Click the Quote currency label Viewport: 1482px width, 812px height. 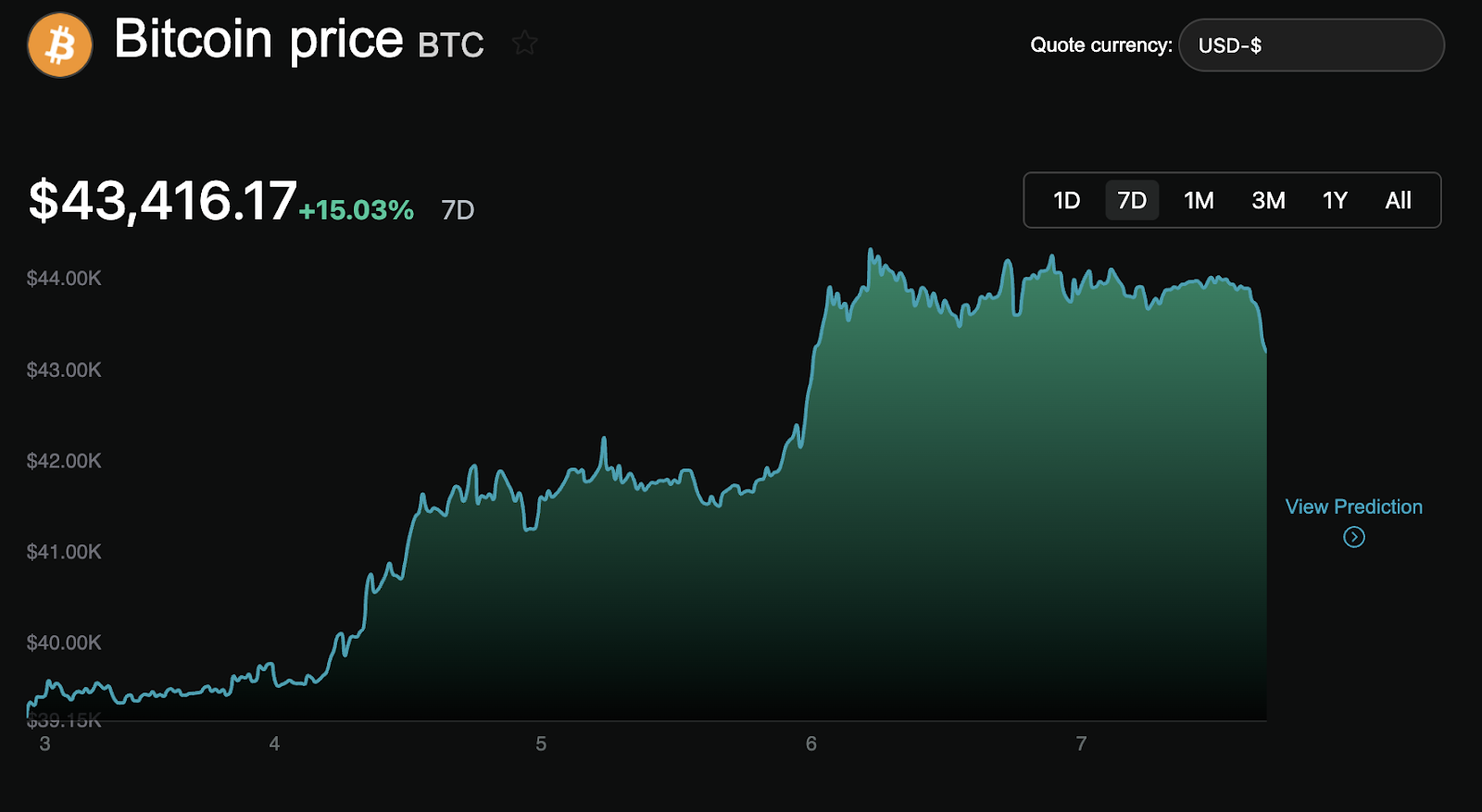(x=1101, y=45)
